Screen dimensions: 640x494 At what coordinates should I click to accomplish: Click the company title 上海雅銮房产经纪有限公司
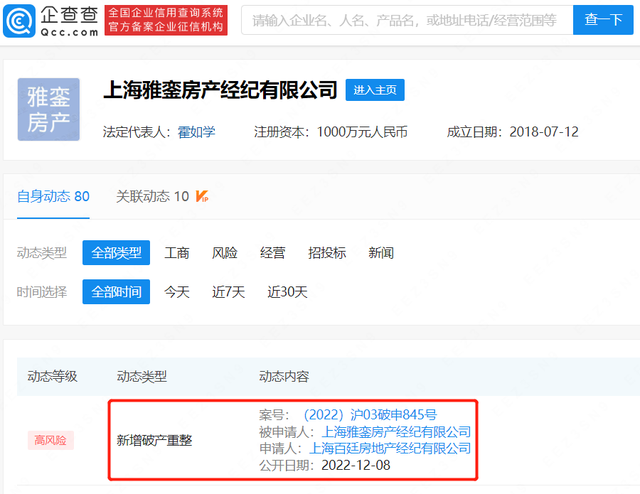(x=220, y=90)
